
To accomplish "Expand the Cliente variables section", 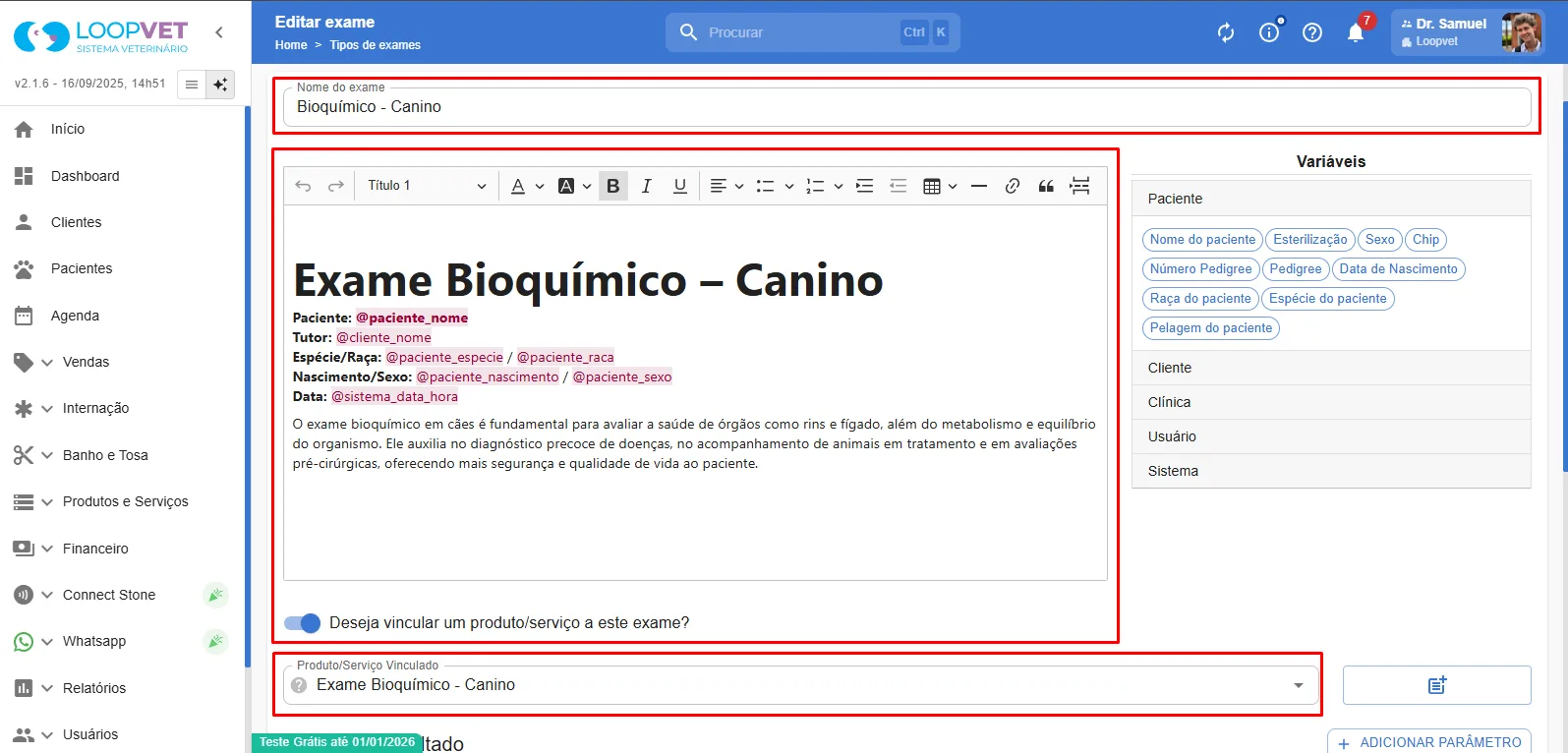I will 1331,368.
